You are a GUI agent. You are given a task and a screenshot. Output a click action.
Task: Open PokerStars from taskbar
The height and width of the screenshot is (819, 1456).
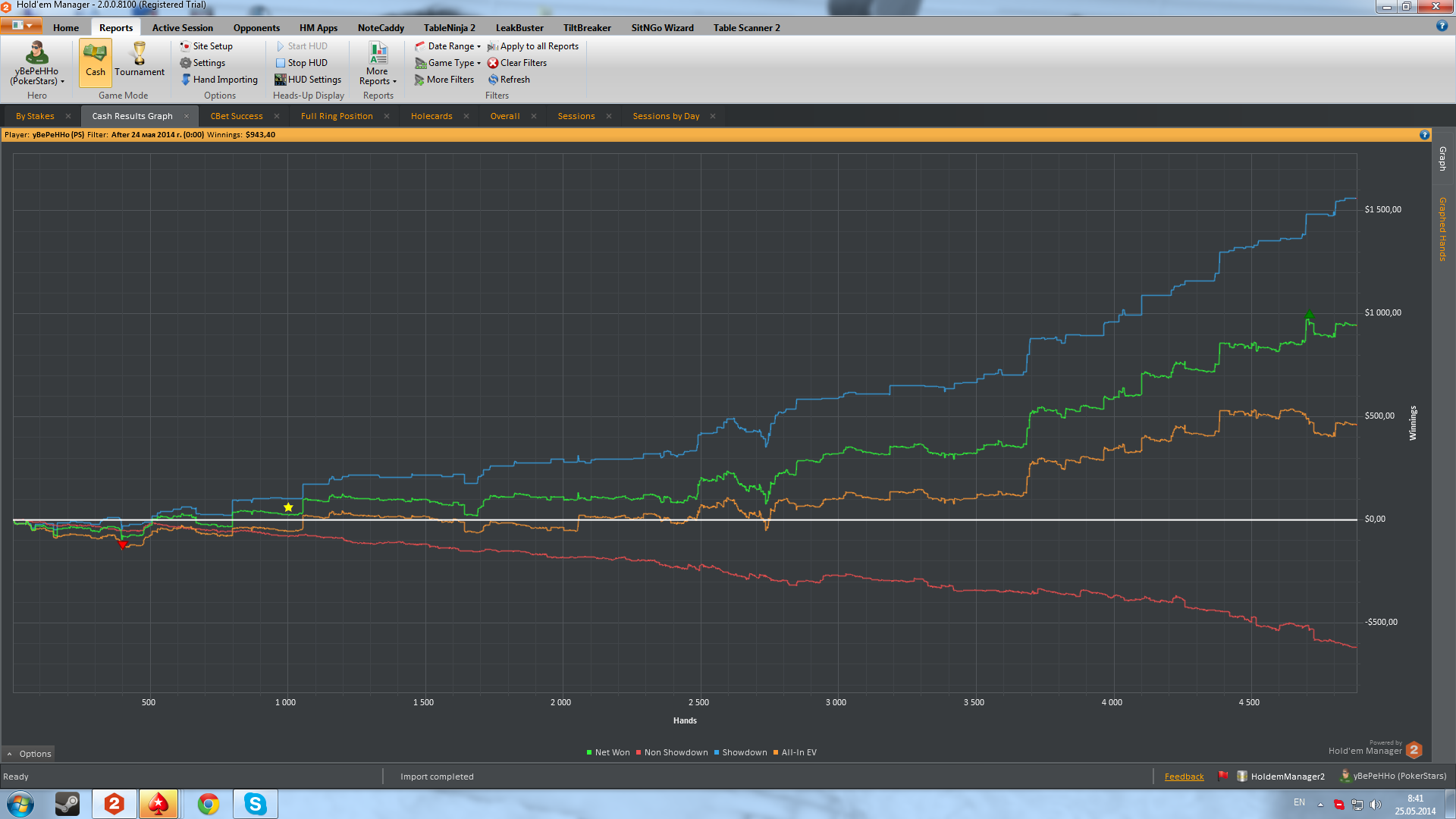(158, 804)
